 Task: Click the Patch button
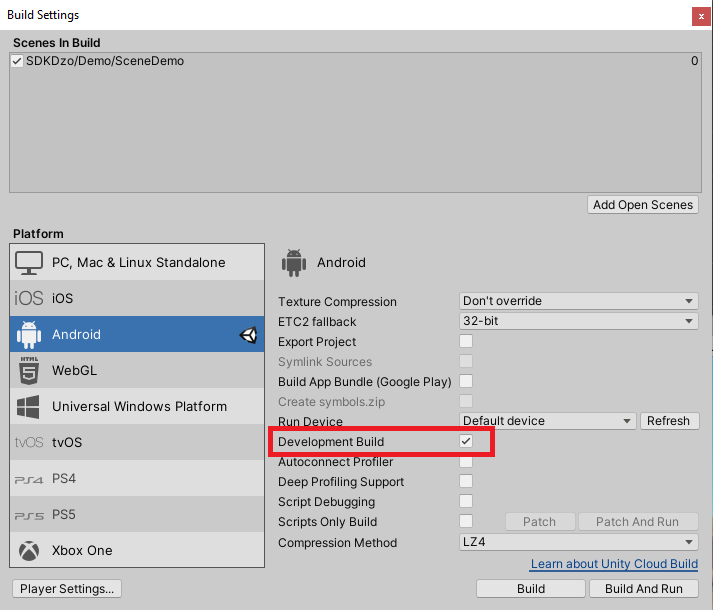point(540,522)
